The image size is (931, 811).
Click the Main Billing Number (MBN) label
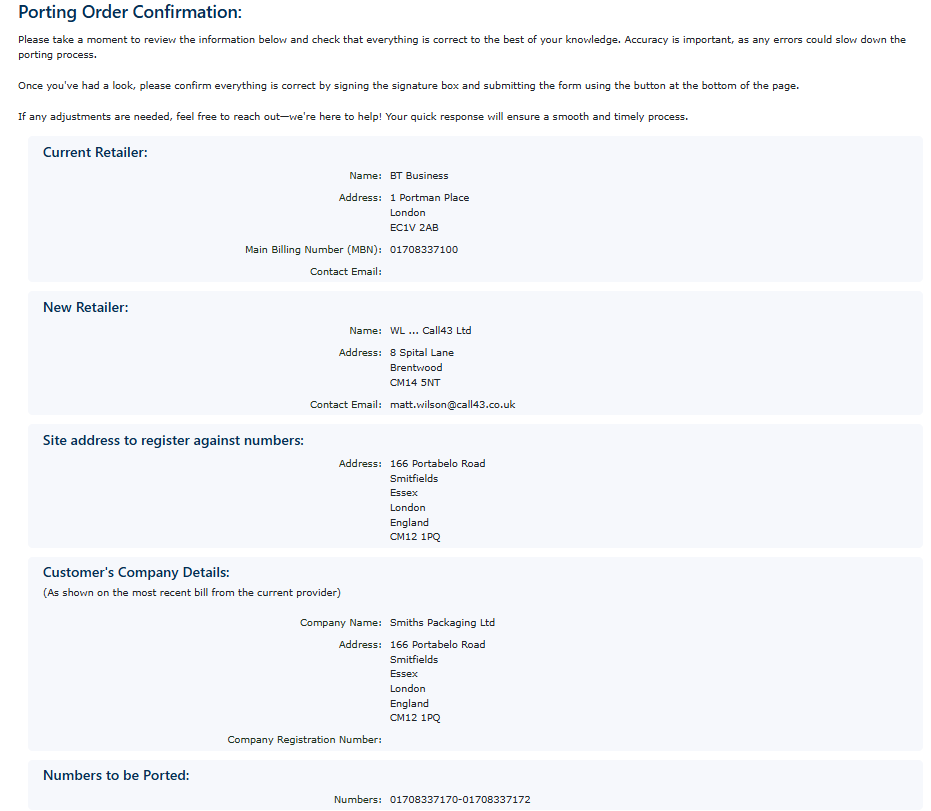point(313,250)
